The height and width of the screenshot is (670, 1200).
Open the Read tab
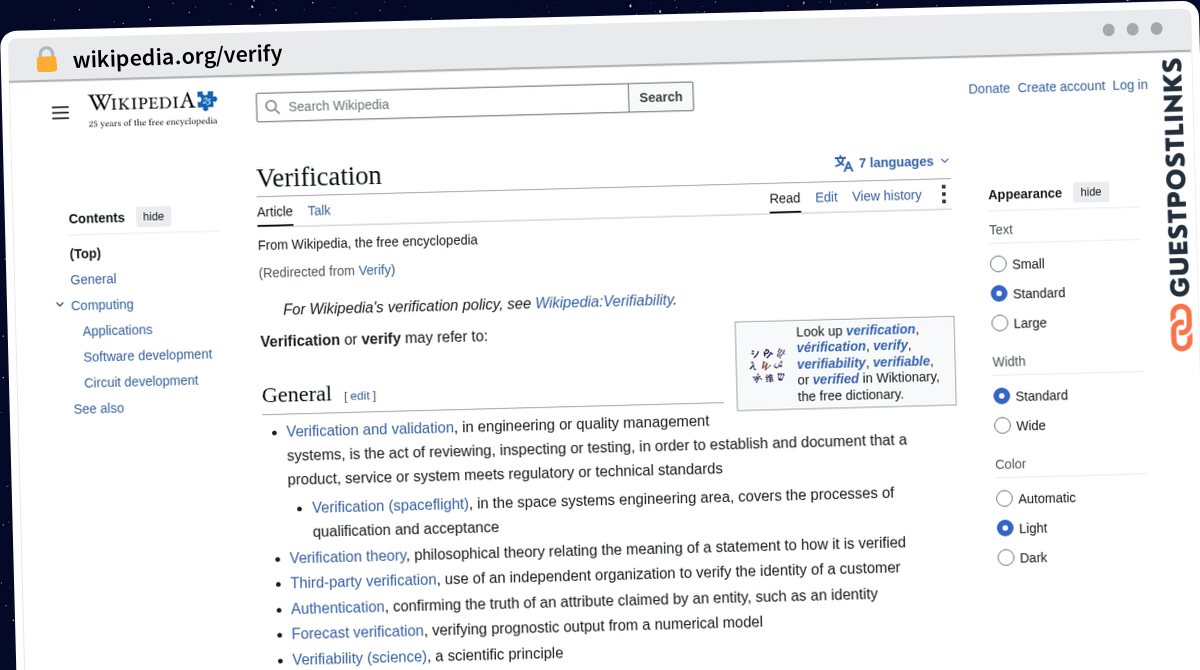(x=785, y=198)
